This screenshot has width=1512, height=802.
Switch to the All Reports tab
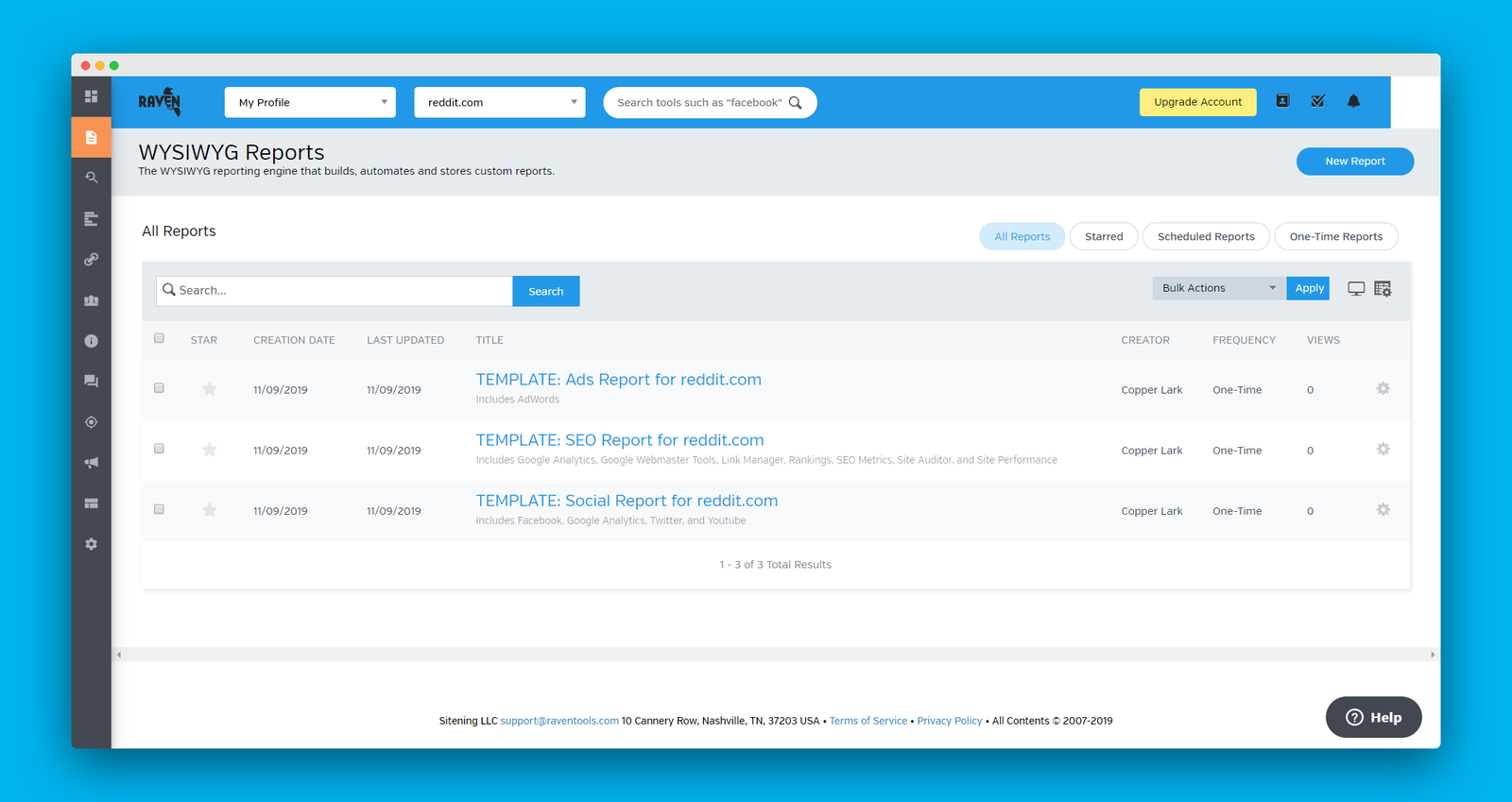(1022, 236)
